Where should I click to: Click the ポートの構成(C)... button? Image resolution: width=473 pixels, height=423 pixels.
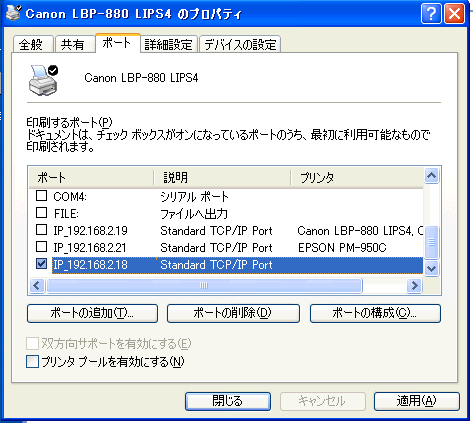coord(375,313)
